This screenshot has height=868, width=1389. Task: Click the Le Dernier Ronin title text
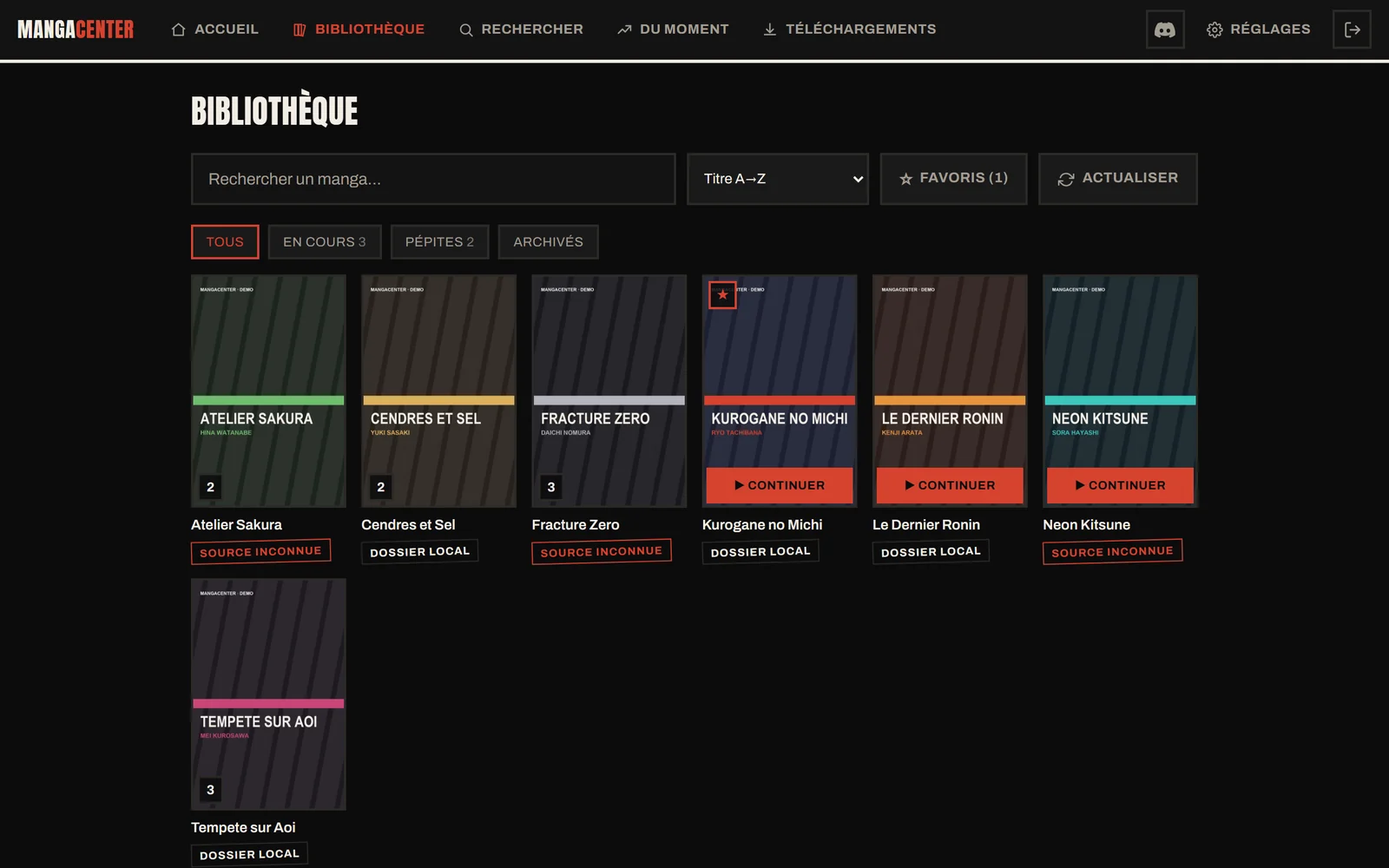click(x=926, y=525)
